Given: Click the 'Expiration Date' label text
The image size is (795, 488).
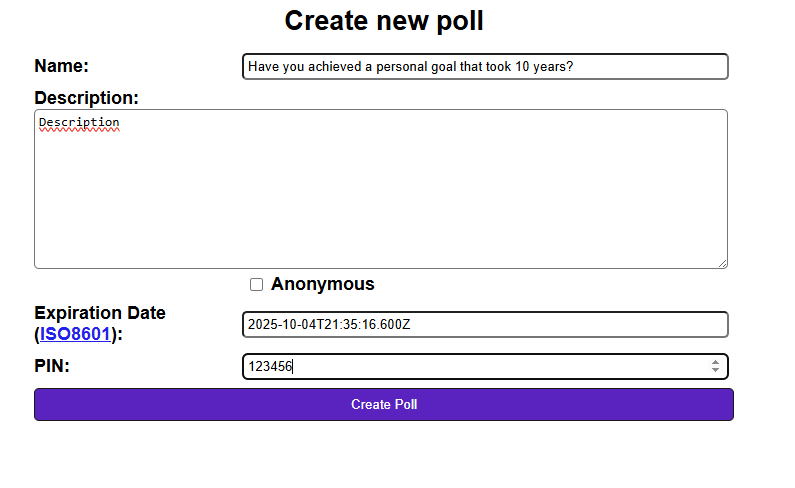Looking at the screenshot, I should [100, 313].
